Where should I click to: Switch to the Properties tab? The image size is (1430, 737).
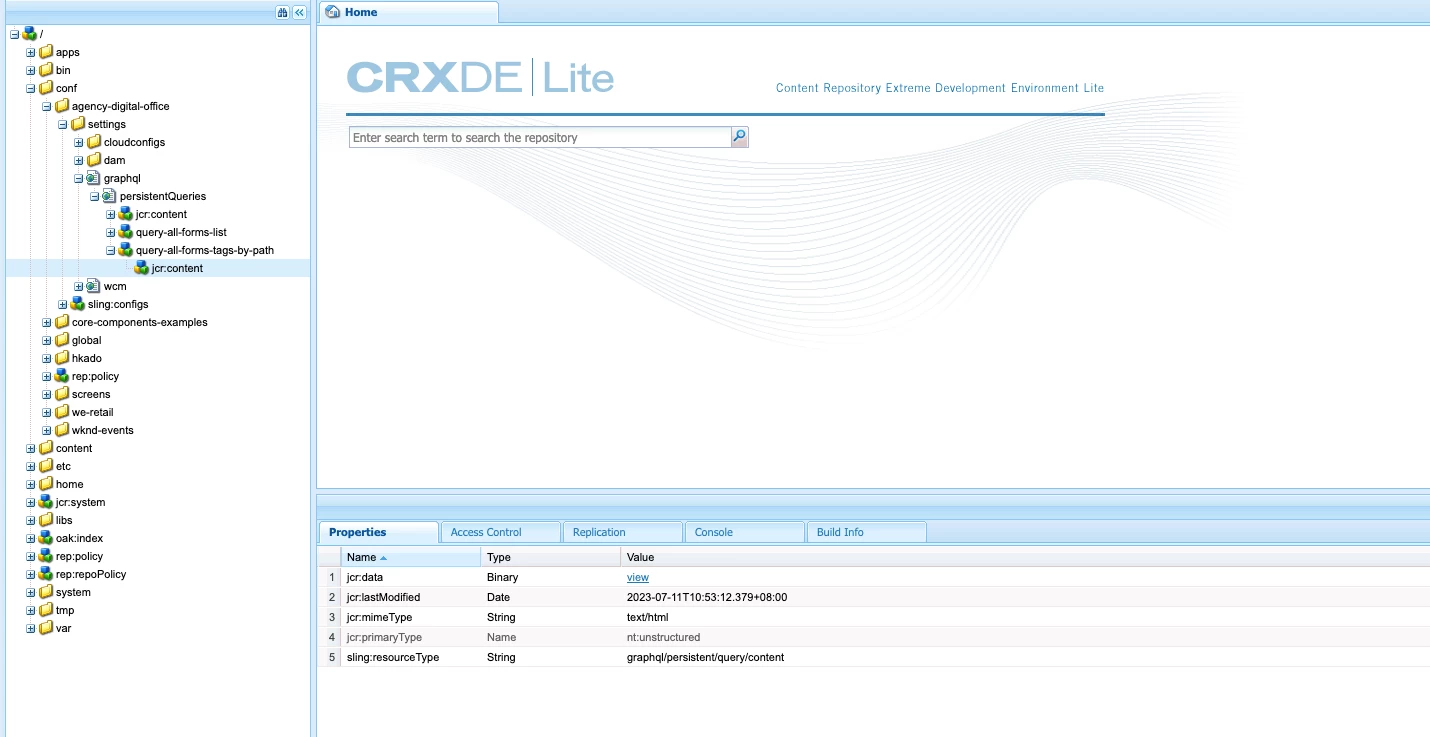(378, 532)
